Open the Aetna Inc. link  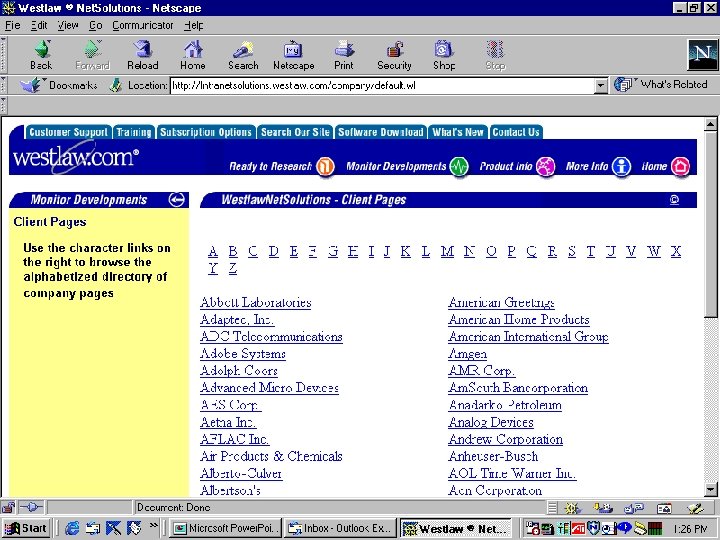(x=228, y=422)
